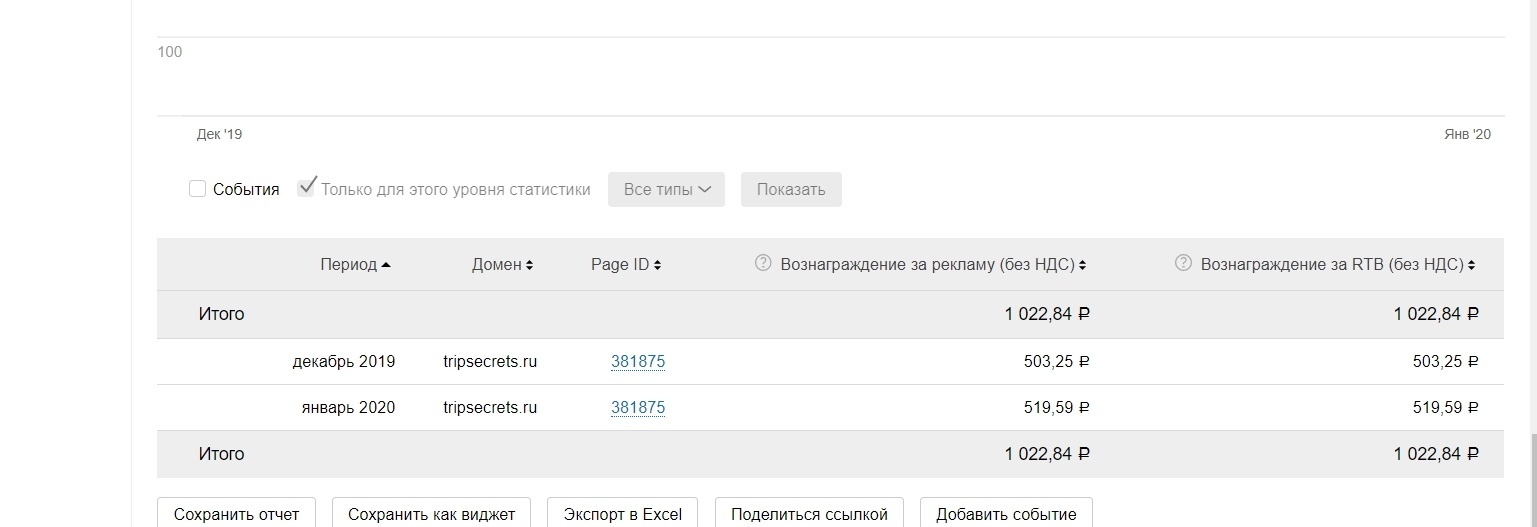Viewport: 1537px width, 527px height.
Task: Click Сохранить отчет button
Action: [x=236, y=514]
